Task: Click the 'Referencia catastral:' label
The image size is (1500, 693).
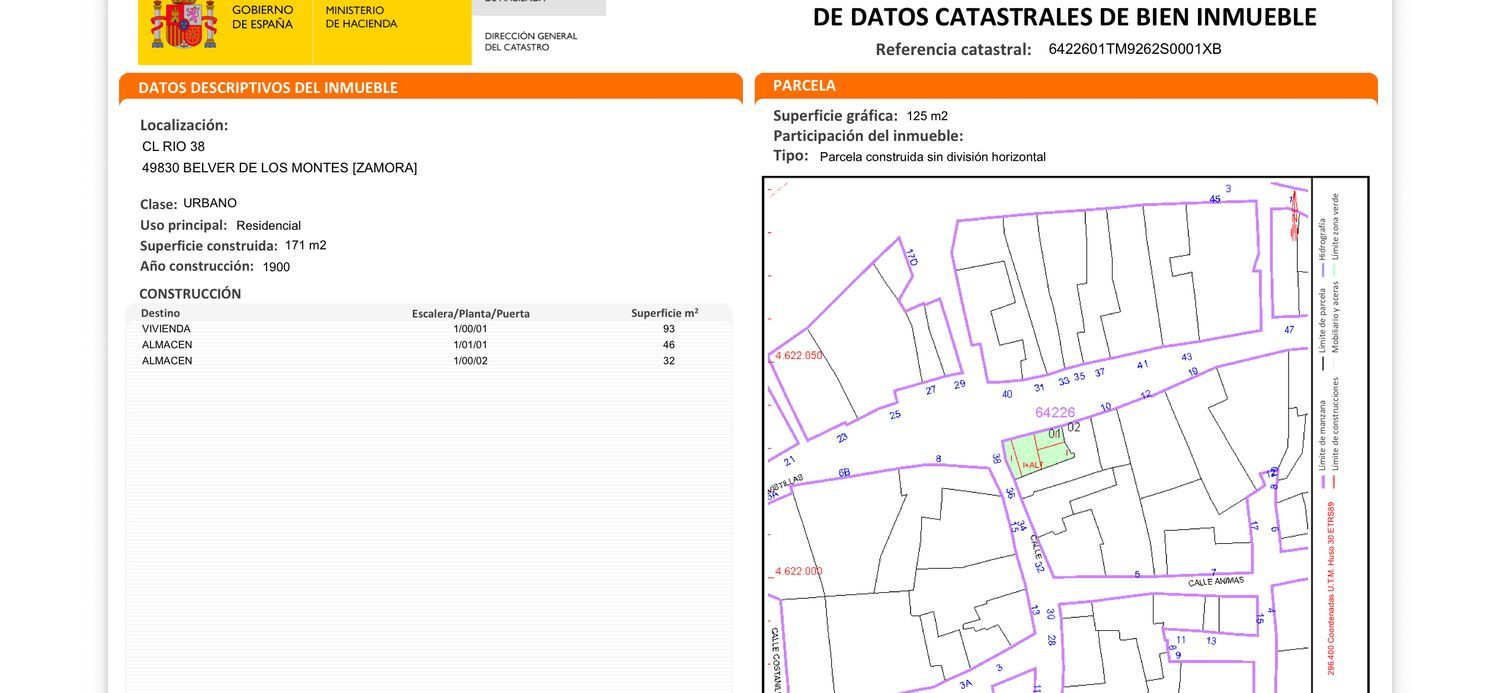Action: (953, 49)
